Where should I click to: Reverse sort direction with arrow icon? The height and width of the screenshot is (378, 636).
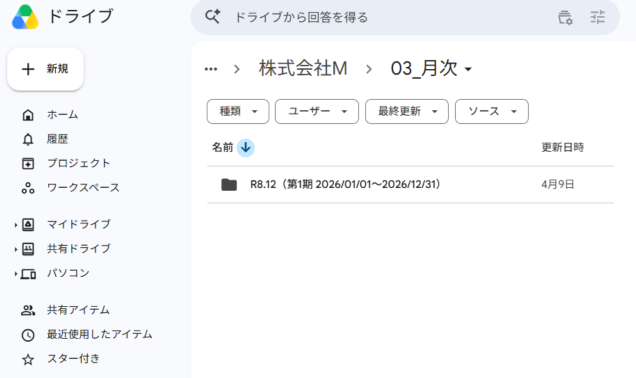pos(245,148)
